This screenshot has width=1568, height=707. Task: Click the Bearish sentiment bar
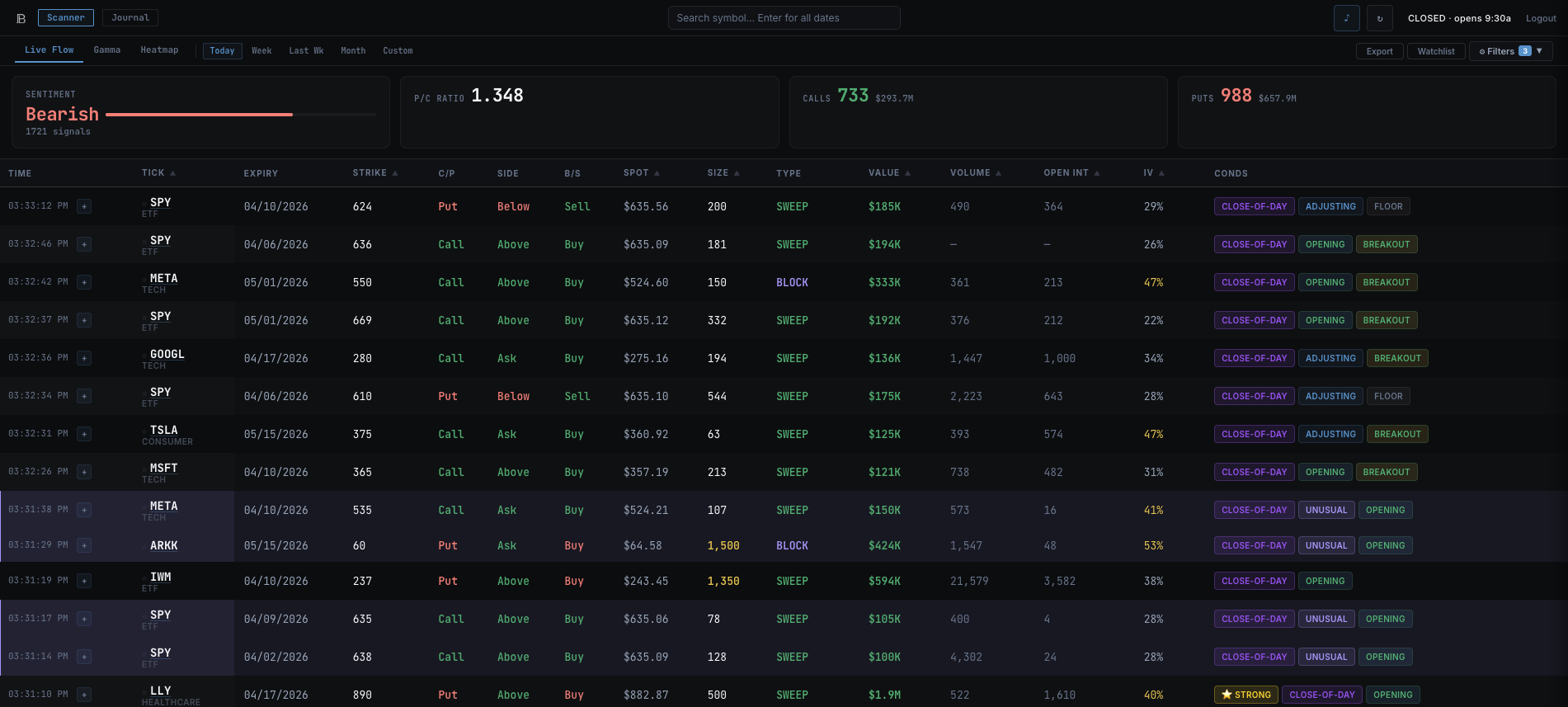(241, 115)
